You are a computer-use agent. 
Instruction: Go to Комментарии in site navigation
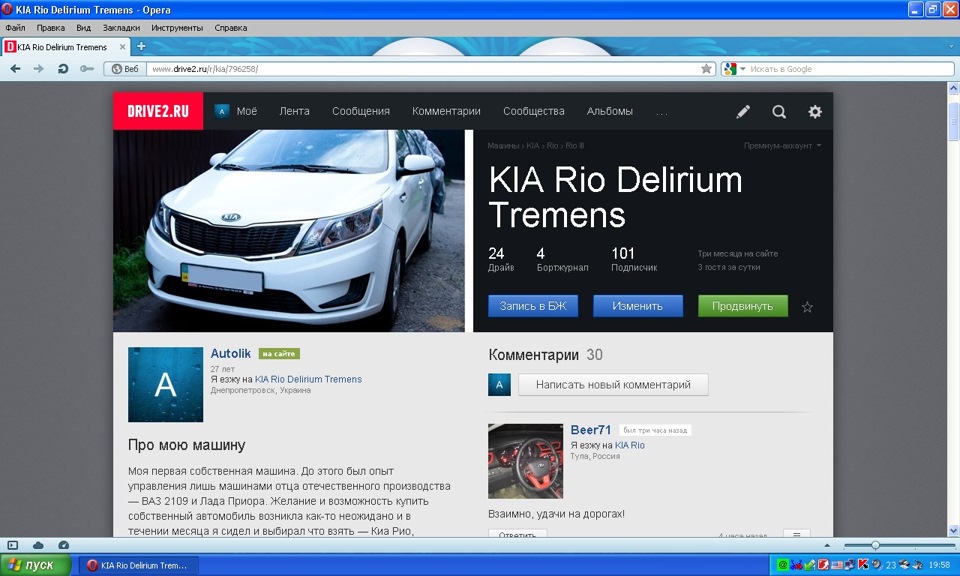446,111
